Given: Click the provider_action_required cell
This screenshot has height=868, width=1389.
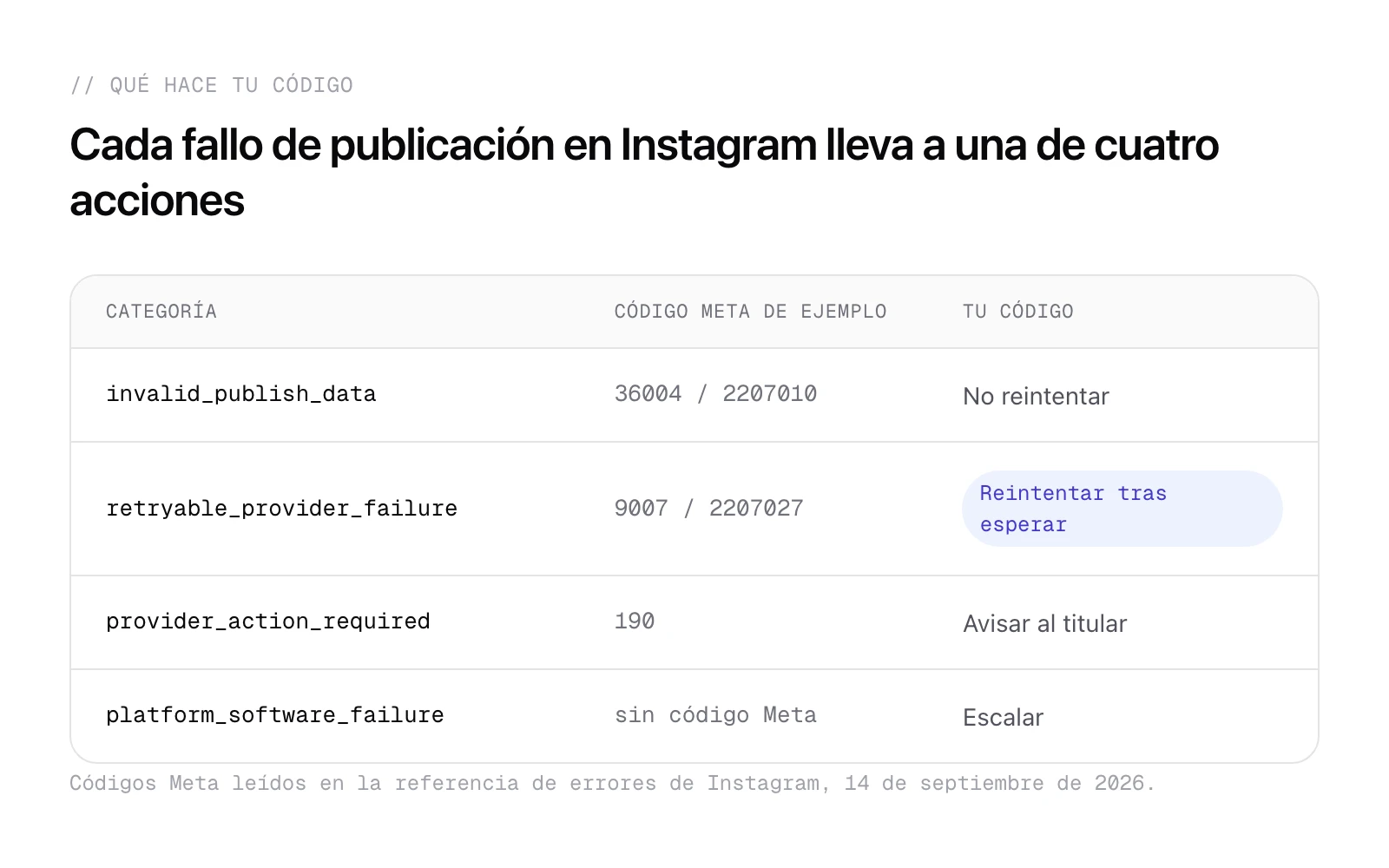Looking at the screenshot, I should tap(268, 621).
